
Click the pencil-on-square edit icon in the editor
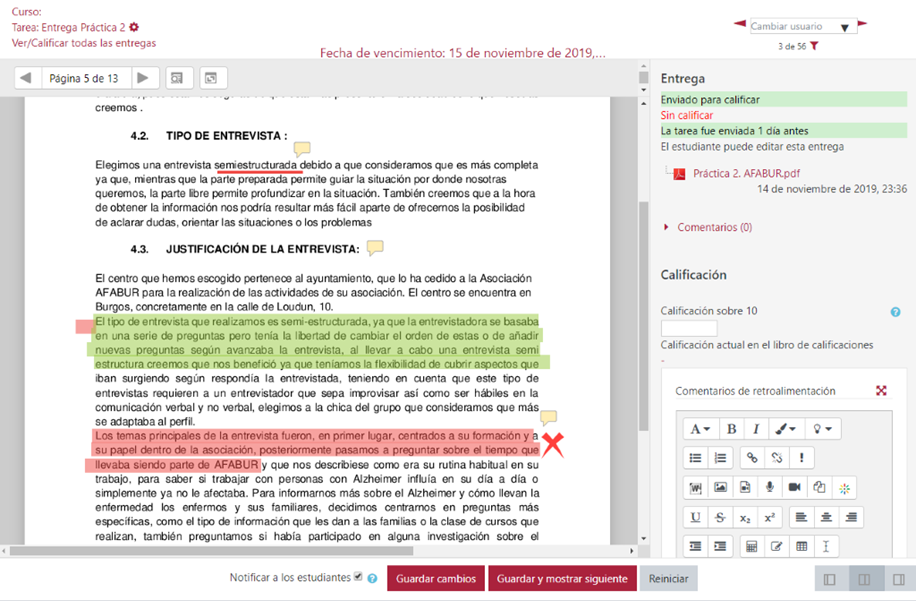[776, 546]
